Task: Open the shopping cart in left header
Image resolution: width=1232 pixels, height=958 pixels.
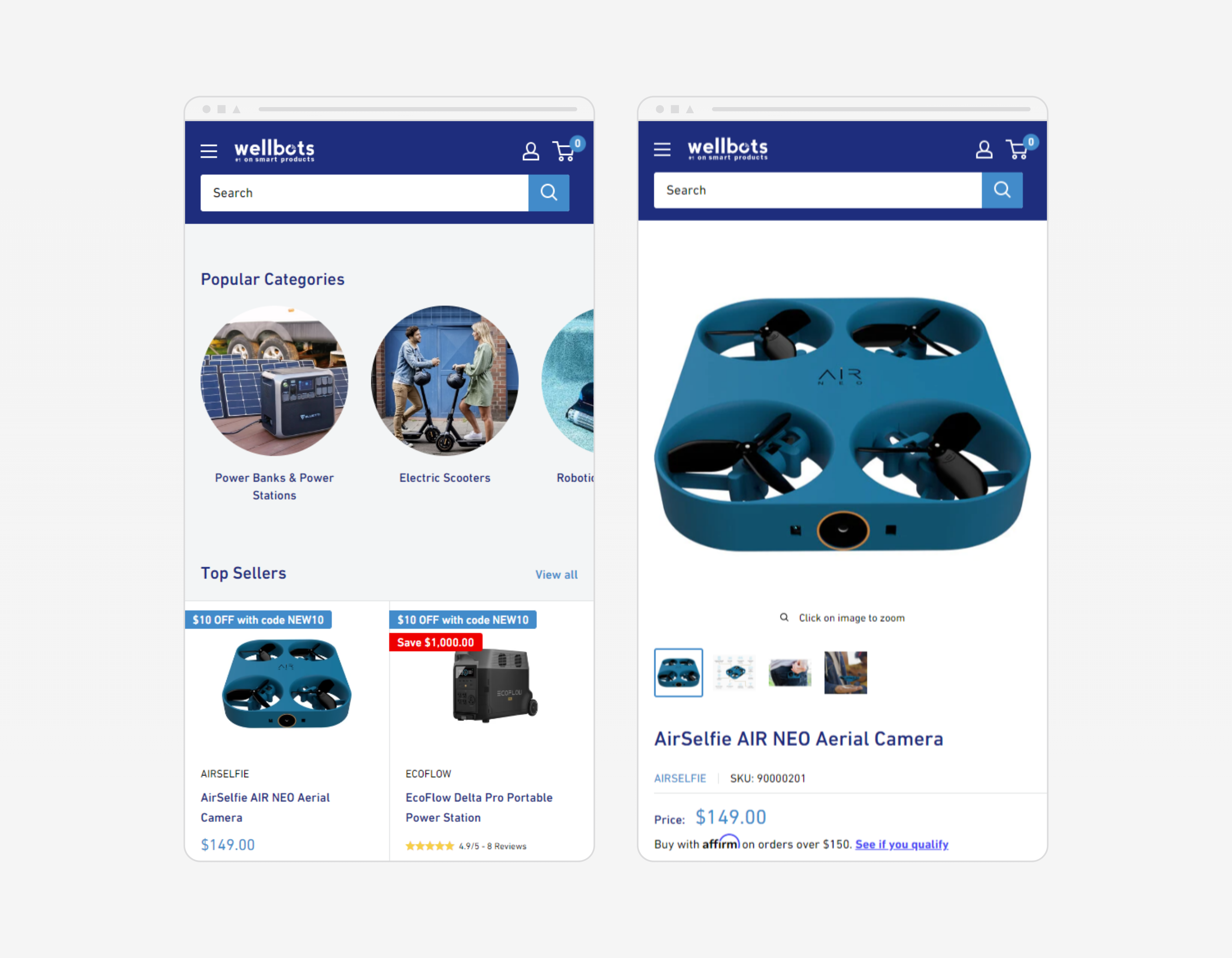Action: [566, 151]
